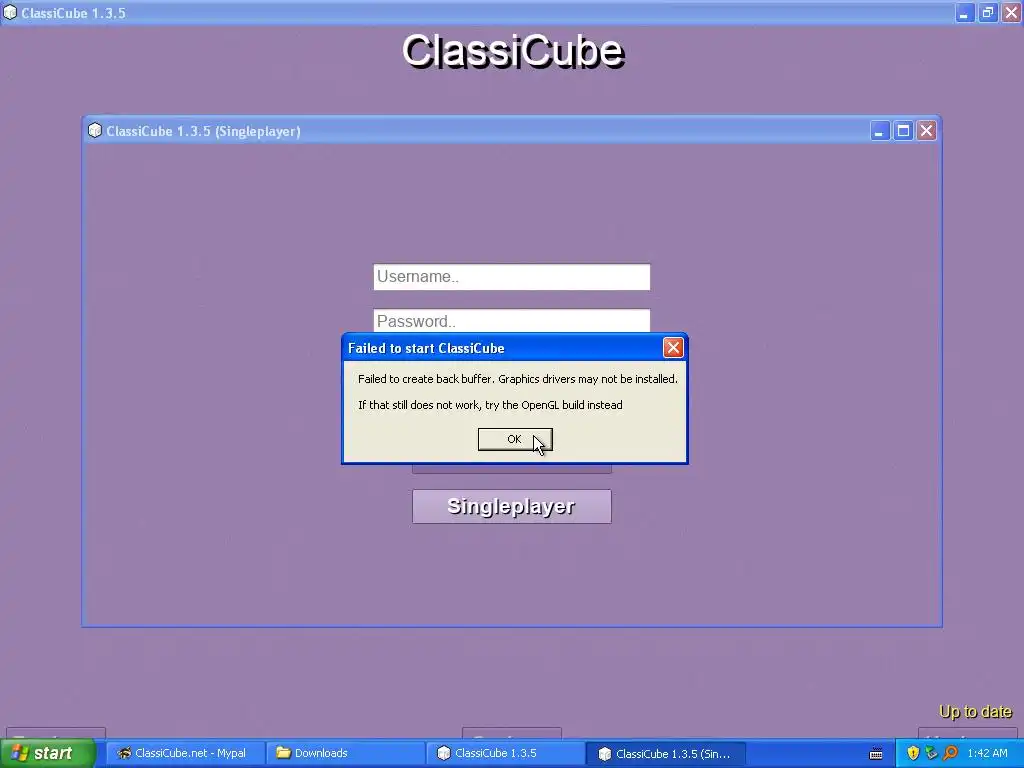Open the on-screen keyboard icon in taskbar
Image resolution: width=1024 pixels, height=768 pixels.
pyautogui.click(x=876, y=754)
